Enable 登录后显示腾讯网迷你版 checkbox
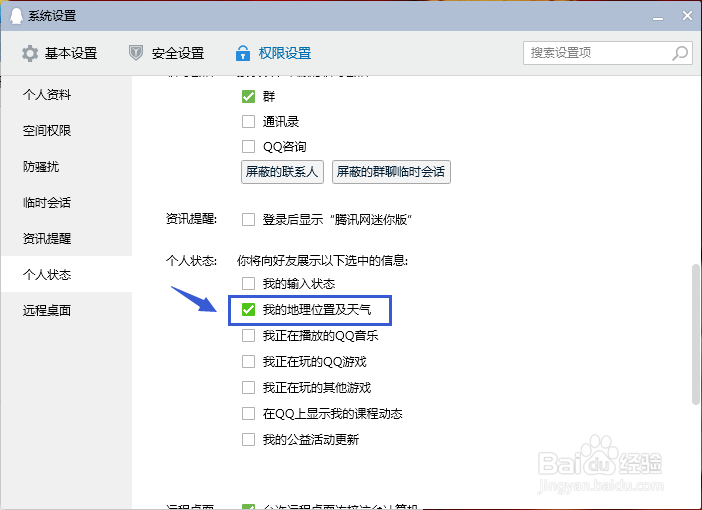Image resolution: width=702 pixels, height=510 pixels. 248,219
